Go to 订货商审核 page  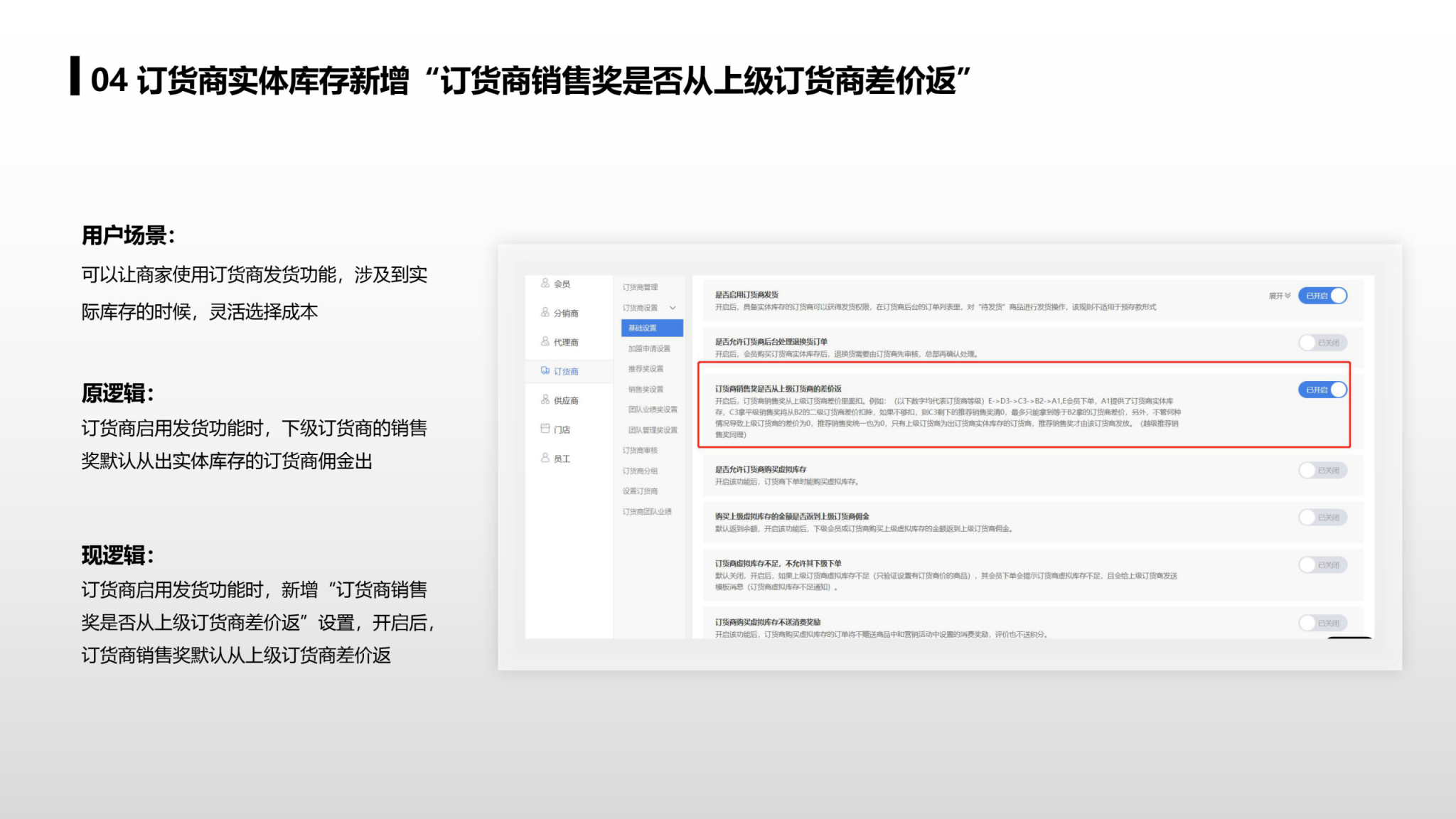pos(640,450)
